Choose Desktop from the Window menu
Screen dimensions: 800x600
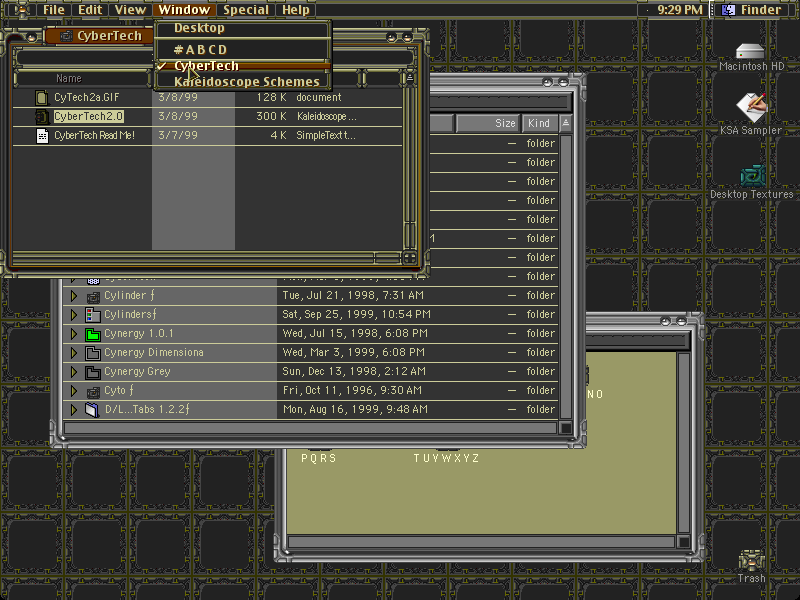[x=243, y=28]
